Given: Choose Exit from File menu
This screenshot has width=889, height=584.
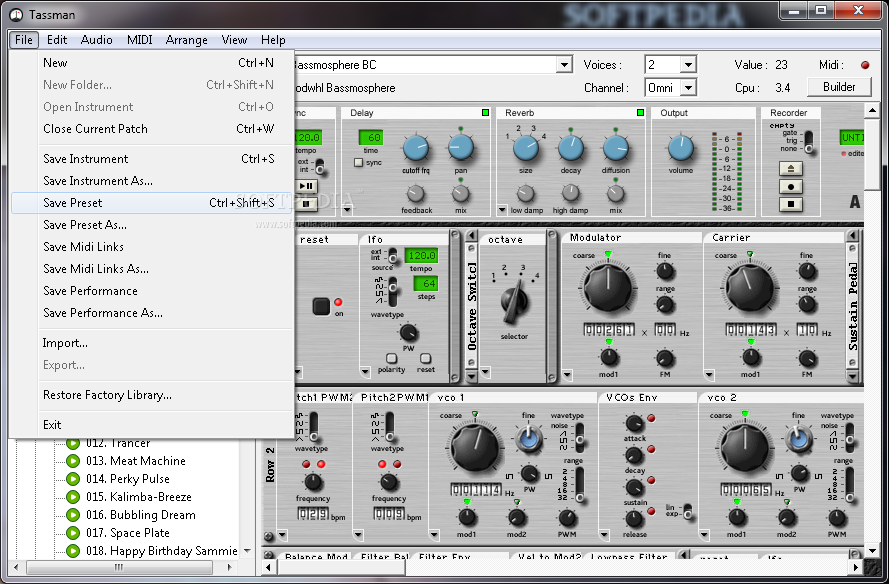Looking at the screenshot, I should pos(152,425).
